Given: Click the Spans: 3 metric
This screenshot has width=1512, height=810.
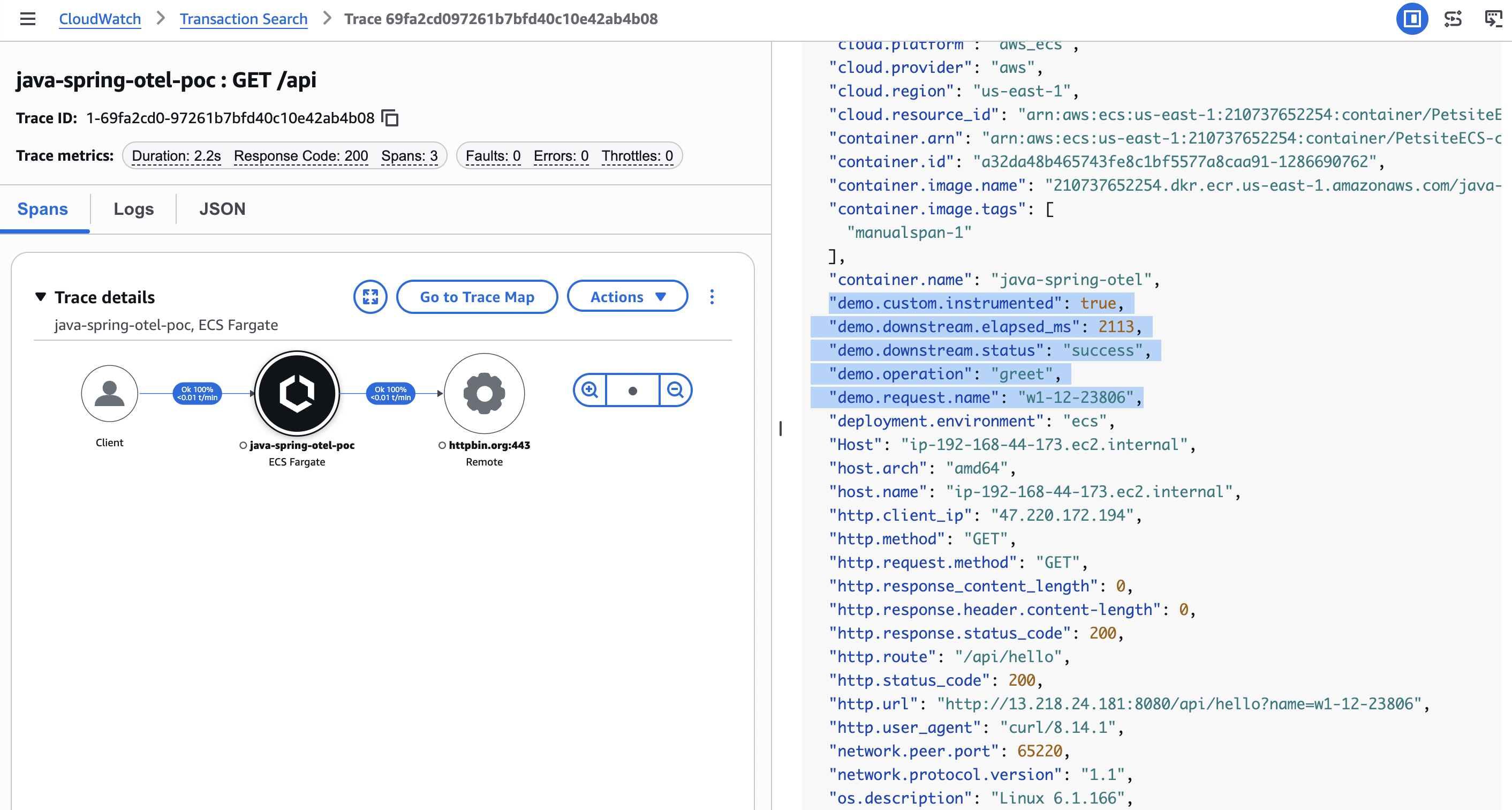Looking at the screenshot, I should point(410,156).
